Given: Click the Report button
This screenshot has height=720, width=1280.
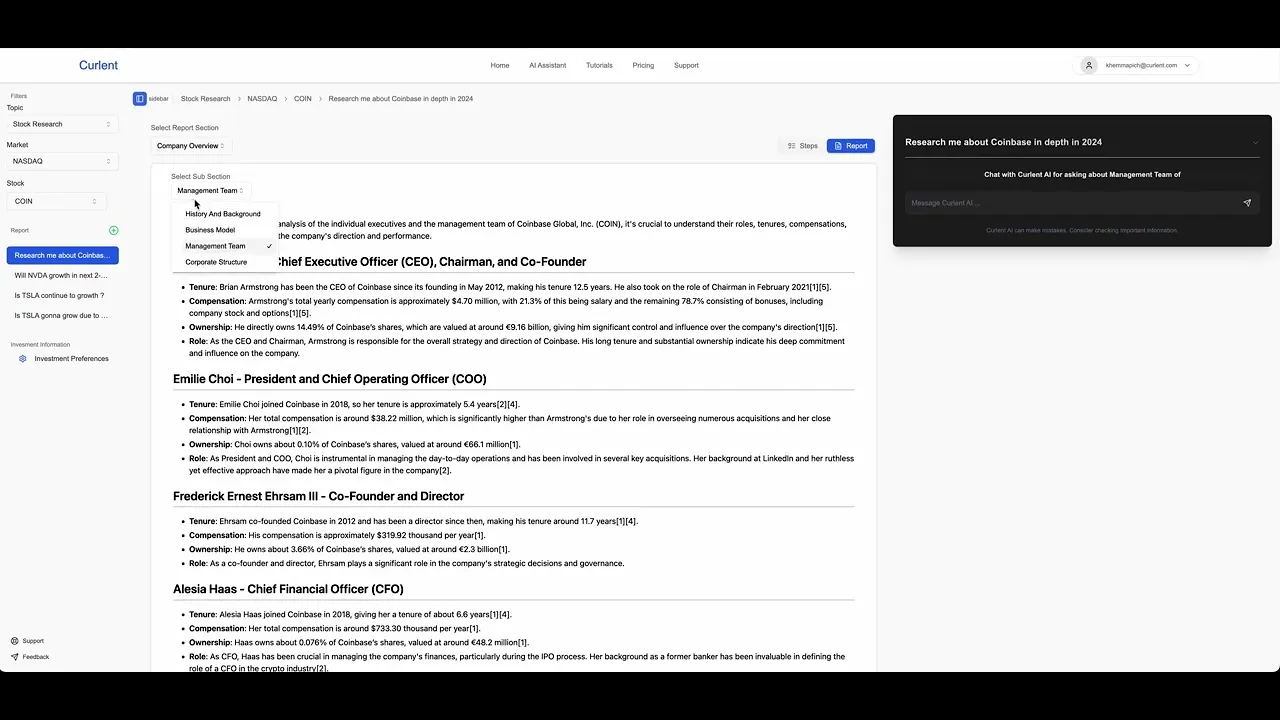Looking at the screenshot, I should point(850,145).
